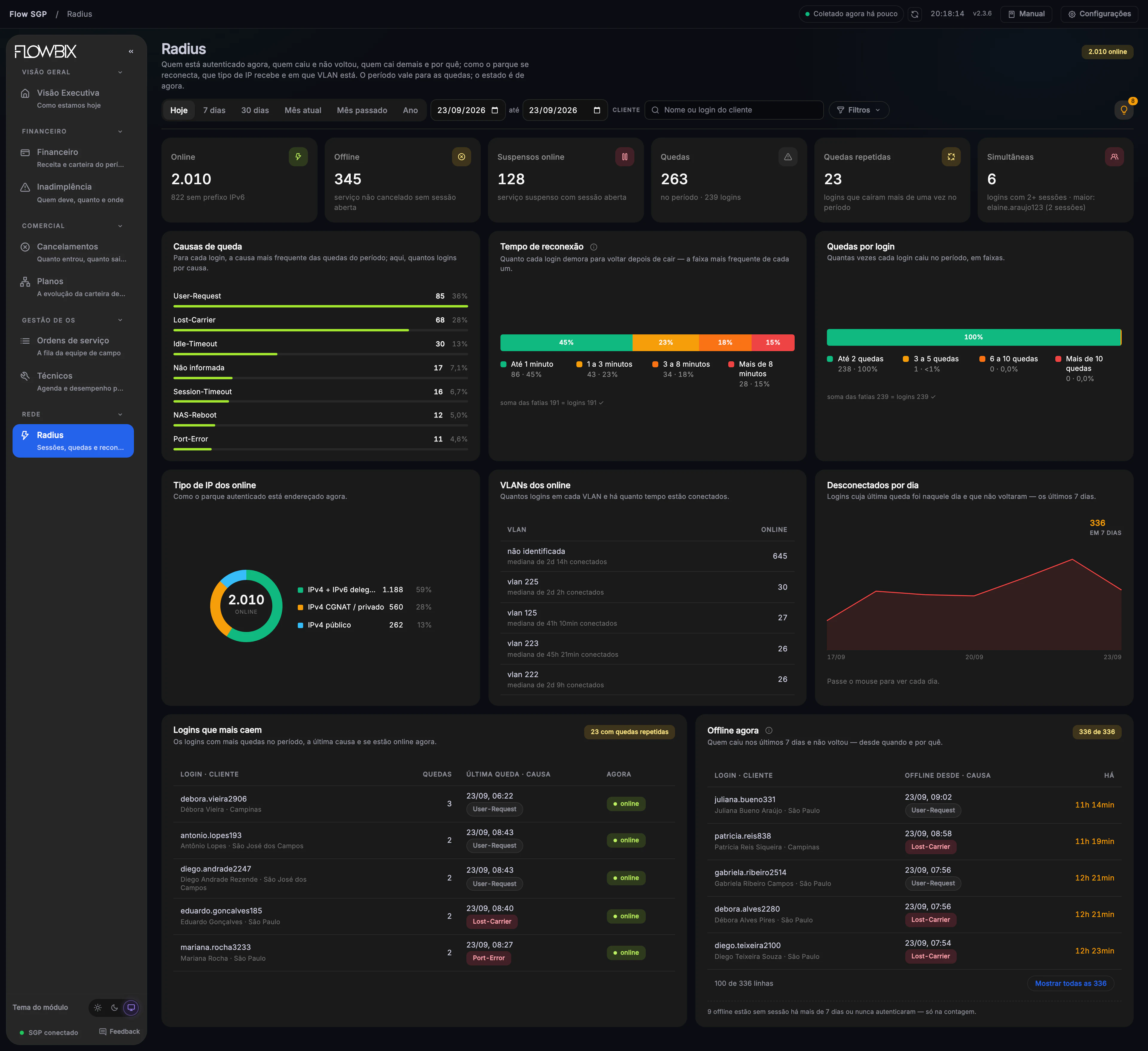Open the Feedback link in sidebar footer
Image resolution: width=1148 pixels, height=1051 pixels.
120,1032
